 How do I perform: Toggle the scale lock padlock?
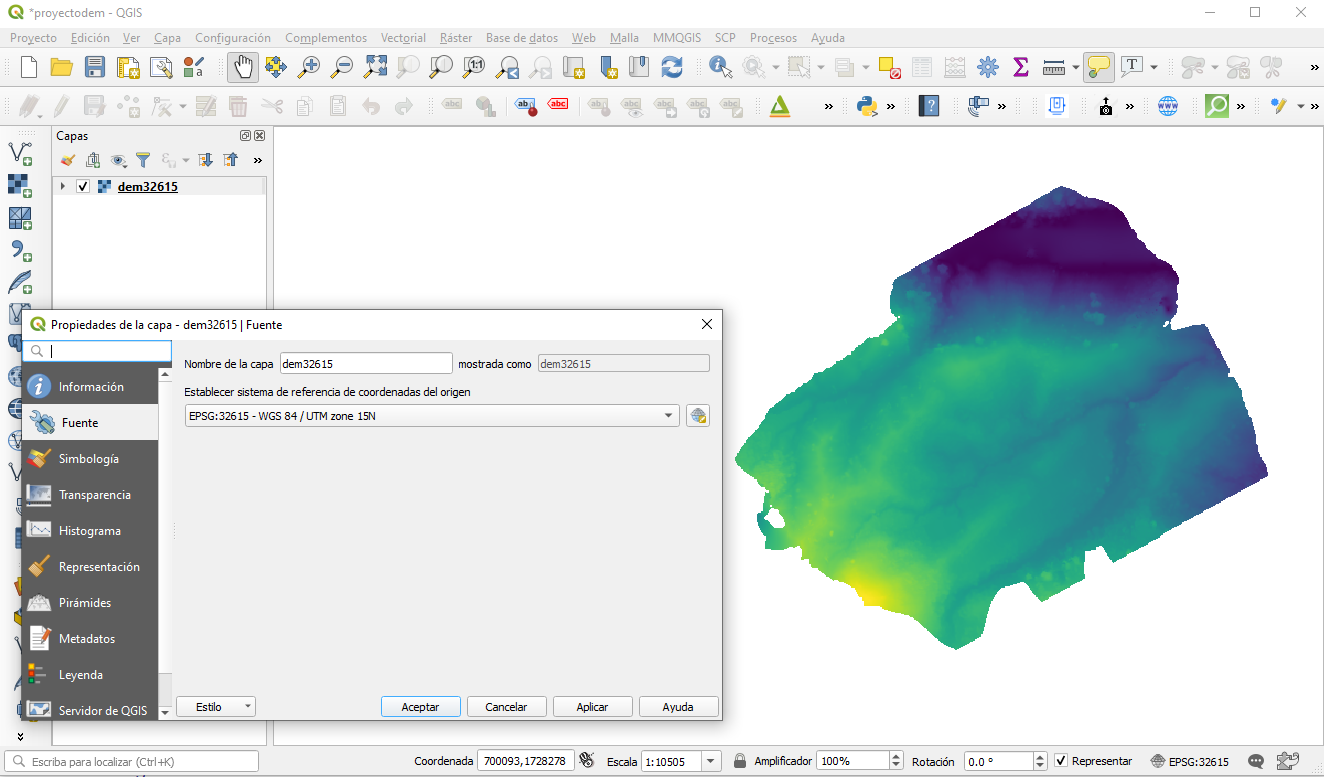point(738,761)
